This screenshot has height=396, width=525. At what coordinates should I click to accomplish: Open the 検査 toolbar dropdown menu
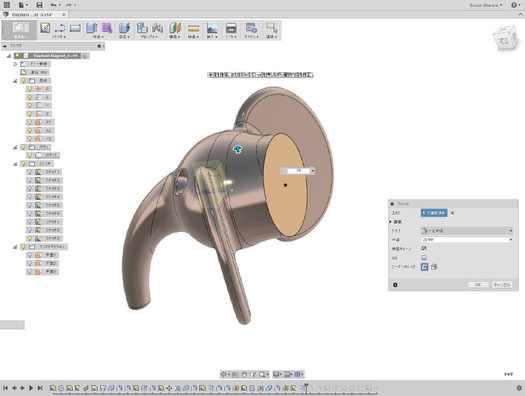193,36
